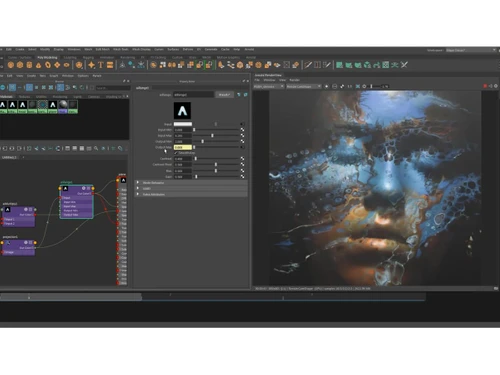This screenshot has width=500, height=375.
Task: Select the poly sphere shelf icon
Action: pyautogui.click(x=11, y=65)
